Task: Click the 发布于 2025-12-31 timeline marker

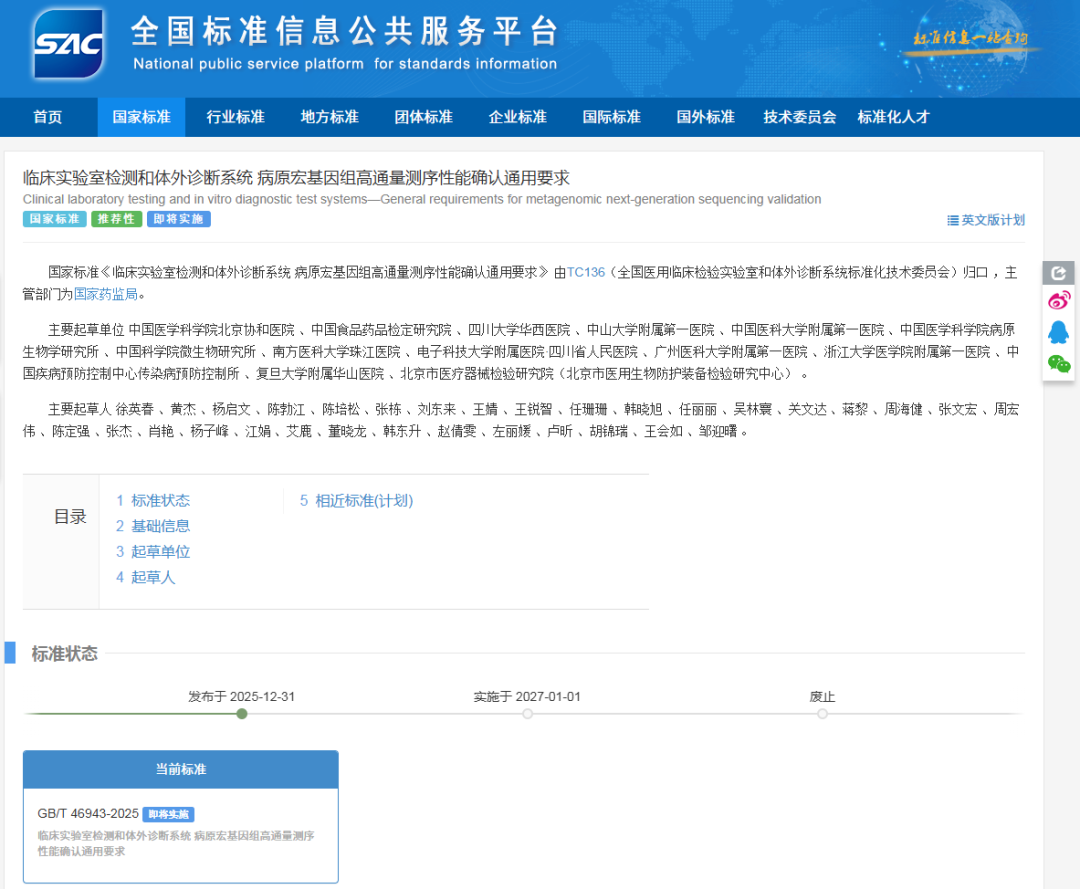Action: pos(241,713)
